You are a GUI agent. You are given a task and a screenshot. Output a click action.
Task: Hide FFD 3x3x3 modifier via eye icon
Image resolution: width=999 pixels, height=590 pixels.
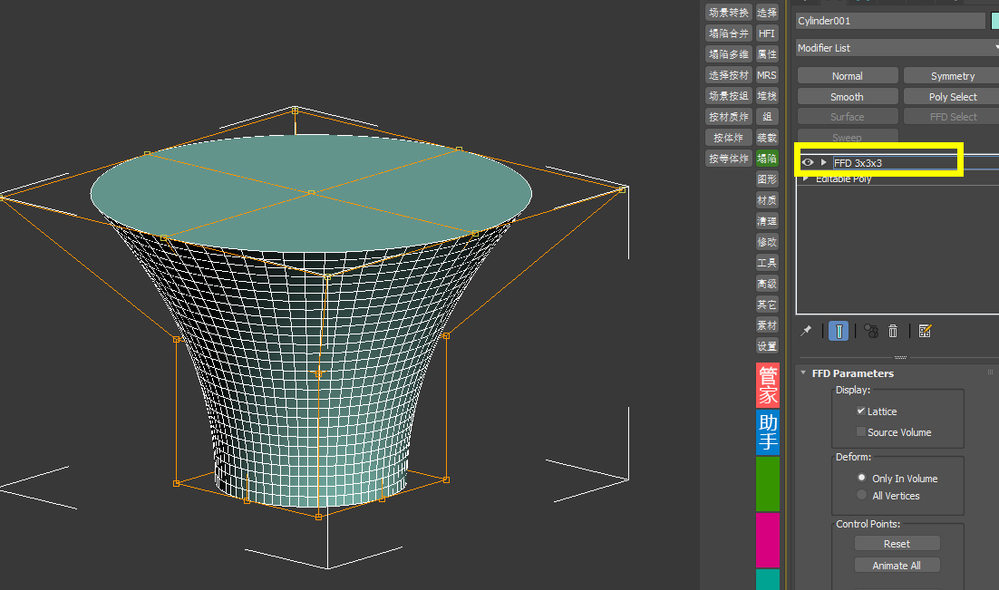[807, 162]
